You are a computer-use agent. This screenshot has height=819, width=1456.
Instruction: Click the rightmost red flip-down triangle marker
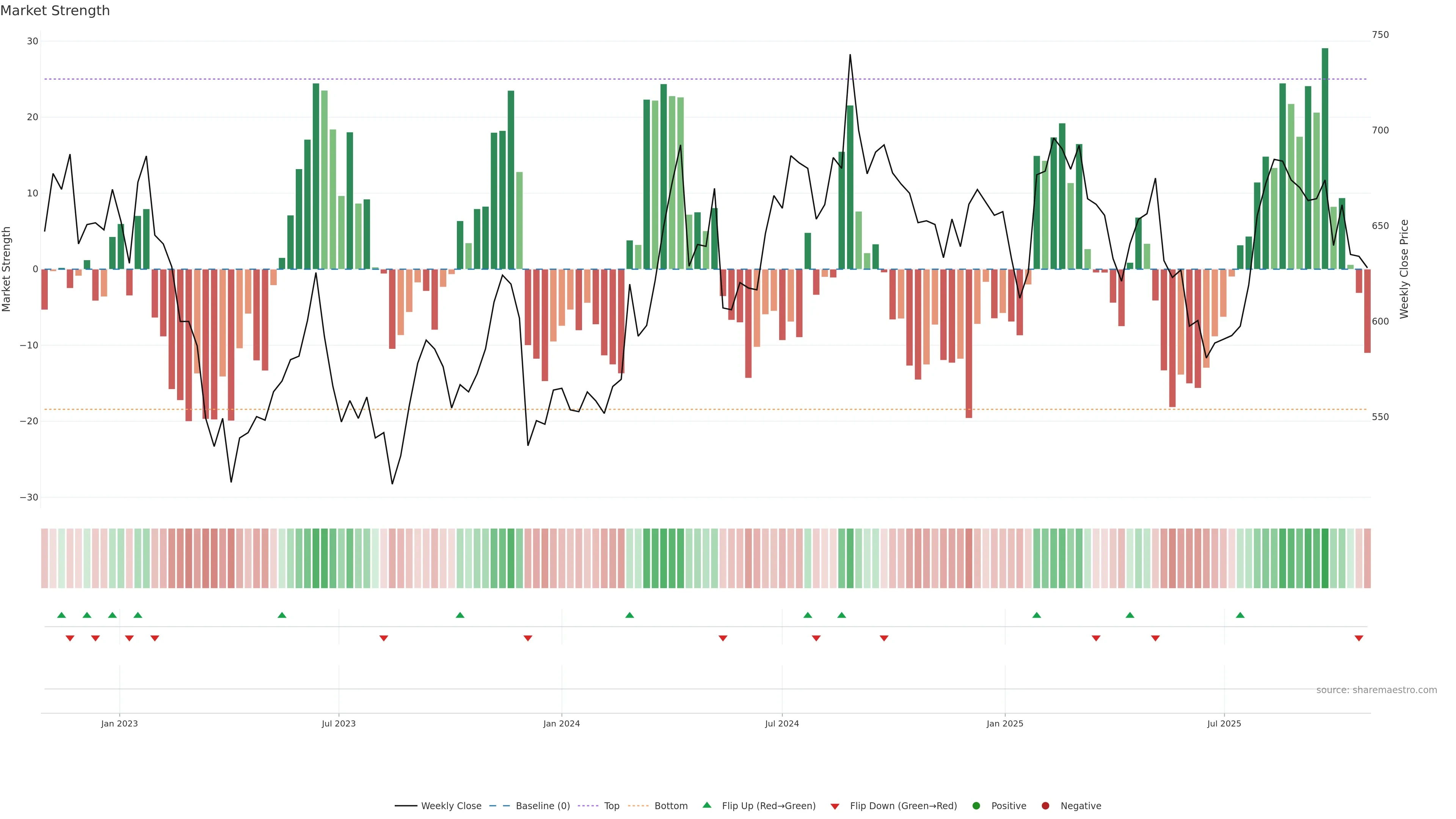pos(1359,638)
